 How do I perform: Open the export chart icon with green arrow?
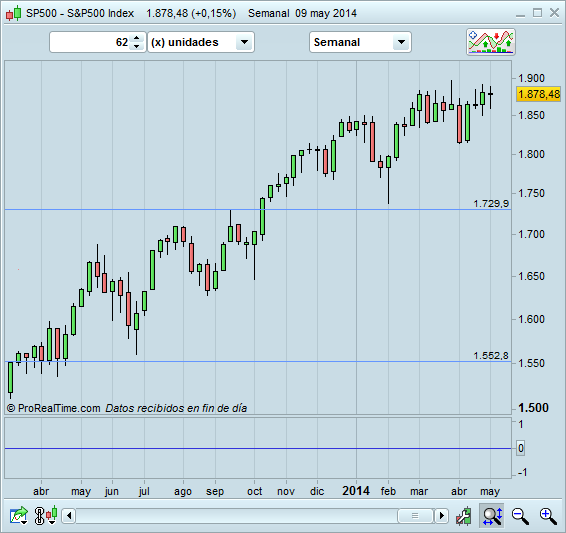pos(19,515)
